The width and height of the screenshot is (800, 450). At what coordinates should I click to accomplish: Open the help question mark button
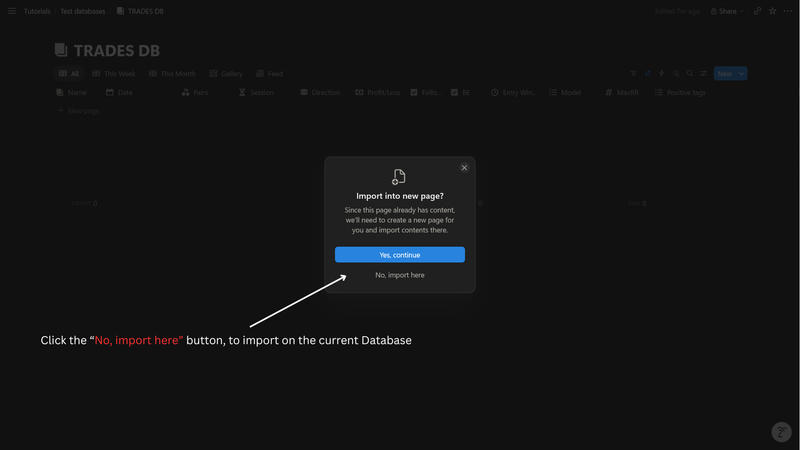pos(781,432)
